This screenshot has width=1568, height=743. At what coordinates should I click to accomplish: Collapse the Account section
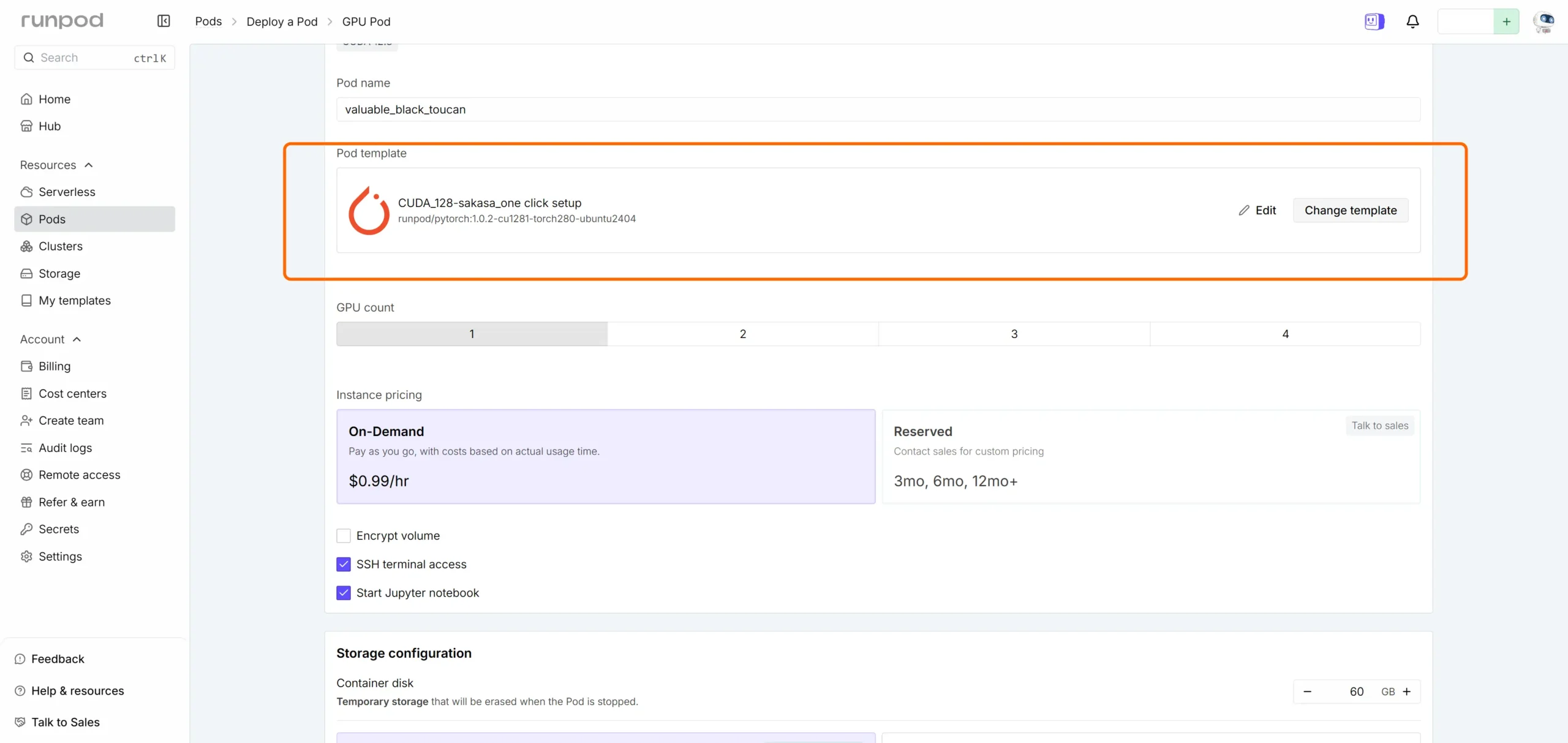(77, 339)
